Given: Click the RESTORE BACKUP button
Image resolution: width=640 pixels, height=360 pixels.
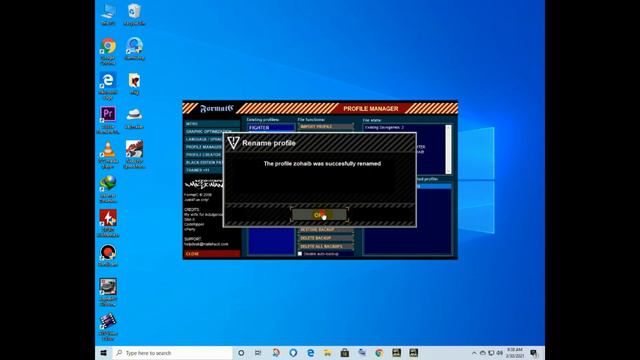Looking at the screenshot, I should coord(326,230).
